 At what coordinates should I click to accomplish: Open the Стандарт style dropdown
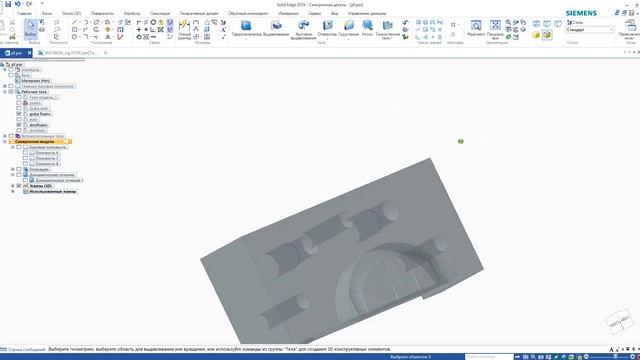tap(590, 30)
